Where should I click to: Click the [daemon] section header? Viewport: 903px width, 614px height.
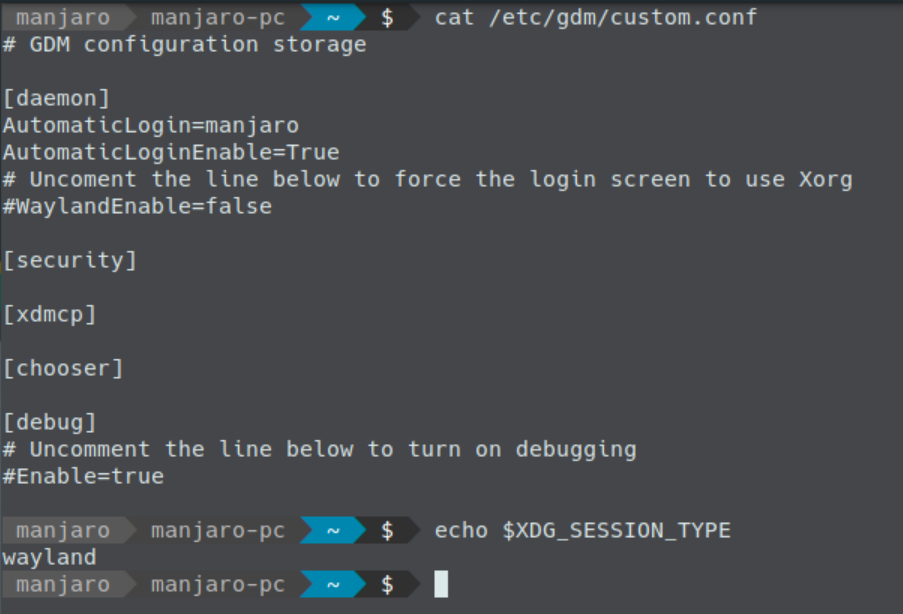tap(56, 99)
